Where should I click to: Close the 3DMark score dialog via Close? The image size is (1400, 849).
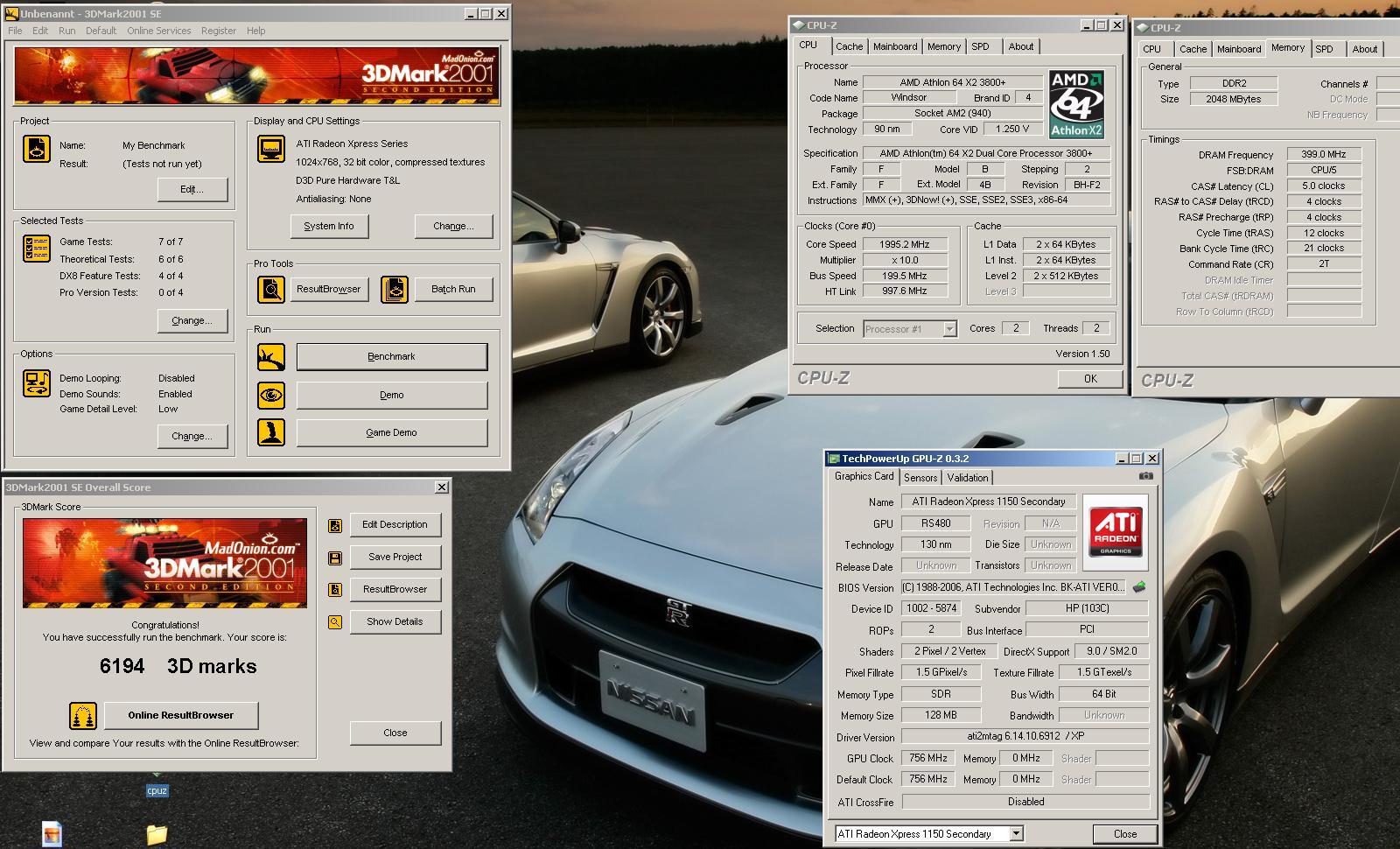(395, 733)
